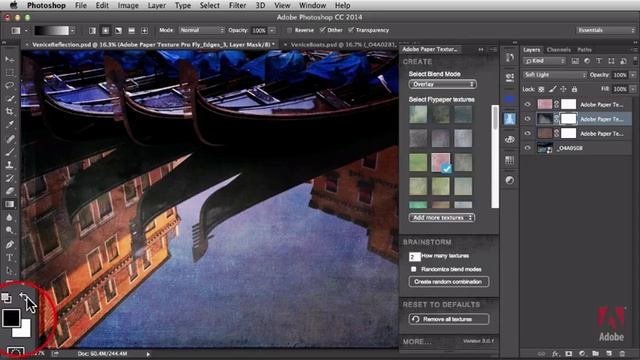This screenshot has width=640, height=360.
Task: Enable the Reverse checkbox
Action: [289, 30]
